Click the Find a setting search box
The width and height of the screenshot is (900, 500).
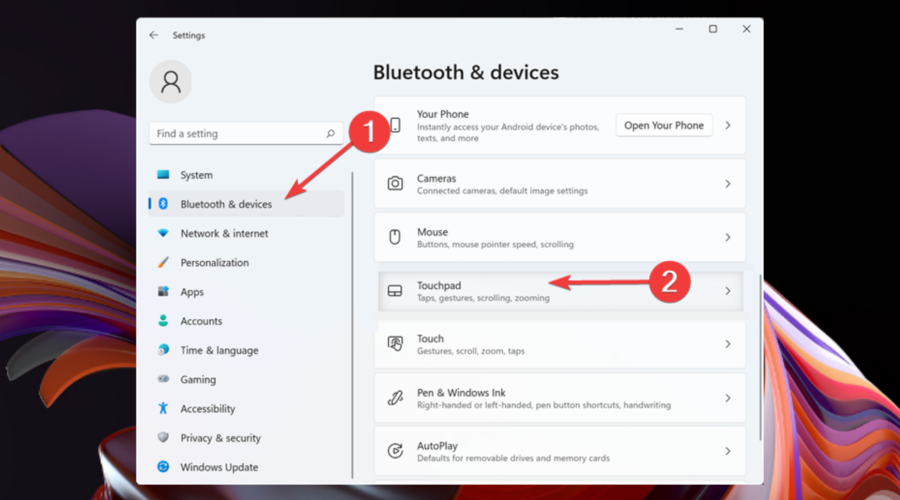pos(246,133)
